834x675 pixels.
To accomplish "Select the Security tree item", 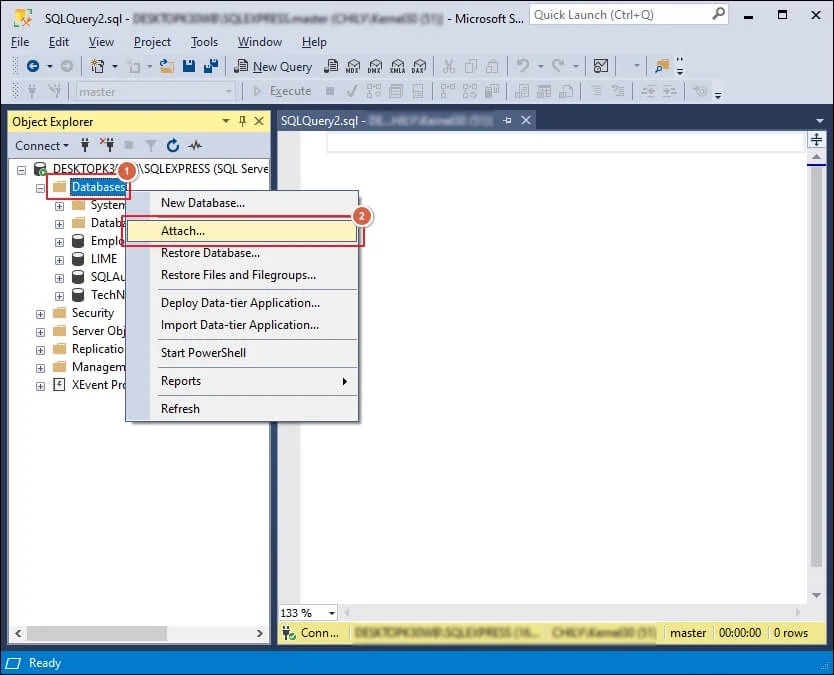I will pos(93,313).
